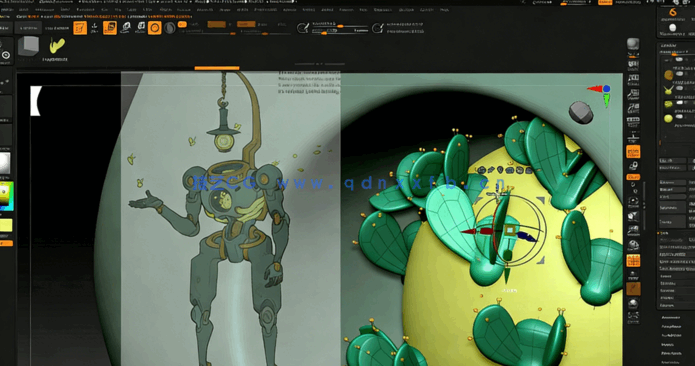
Task: Click the gray half-shaded sphere icon in toolbar
Action: (169, 28)
